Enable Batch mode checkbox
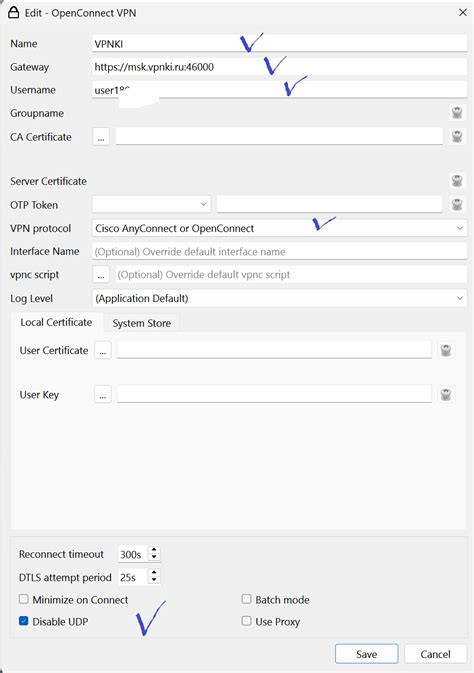The image size is (474, 673). point(246,599)
